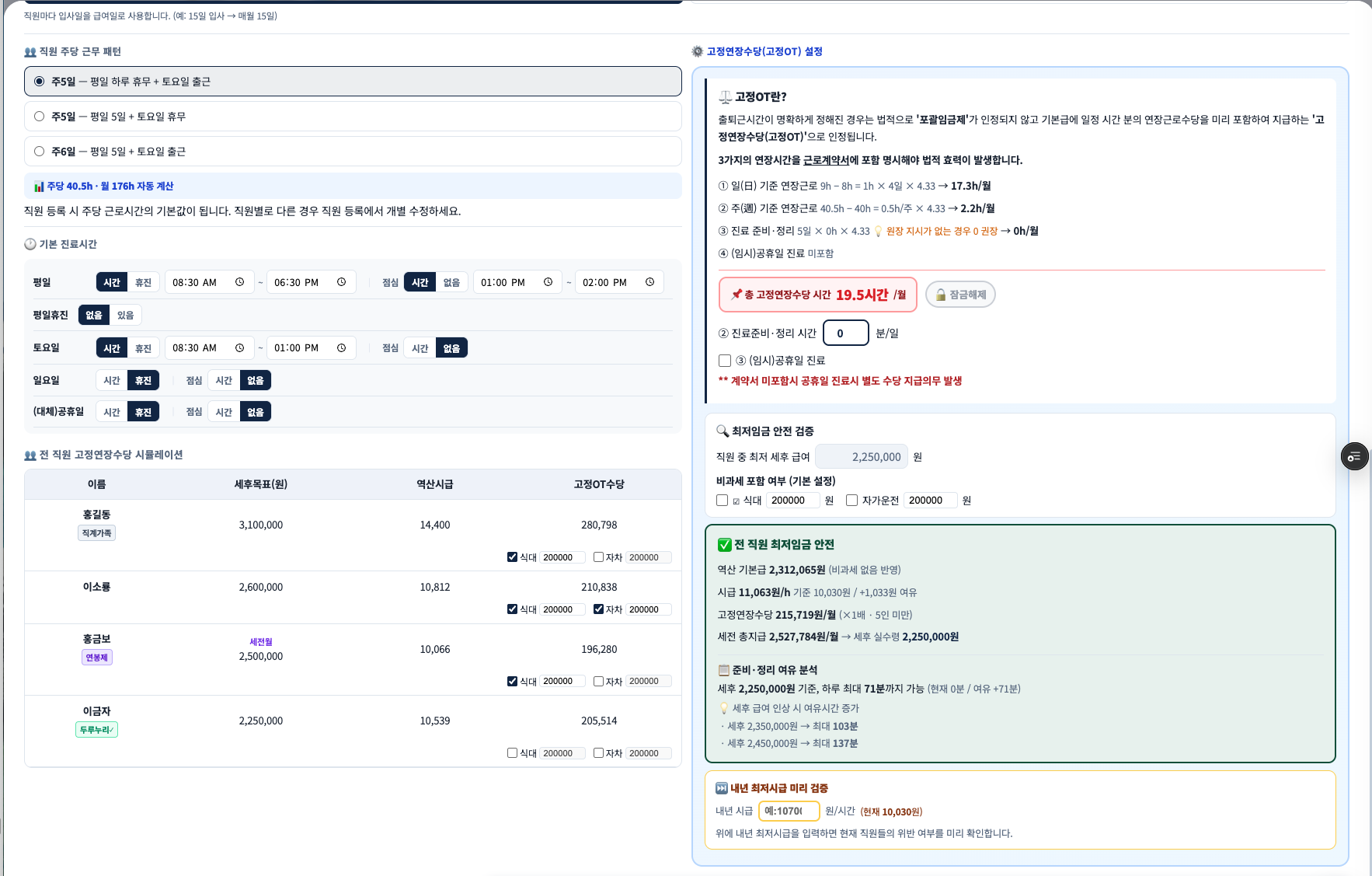Open clock picker for lunch 01:00 PM start
This screenshot has width=1372, height=876.
point(548,282)
